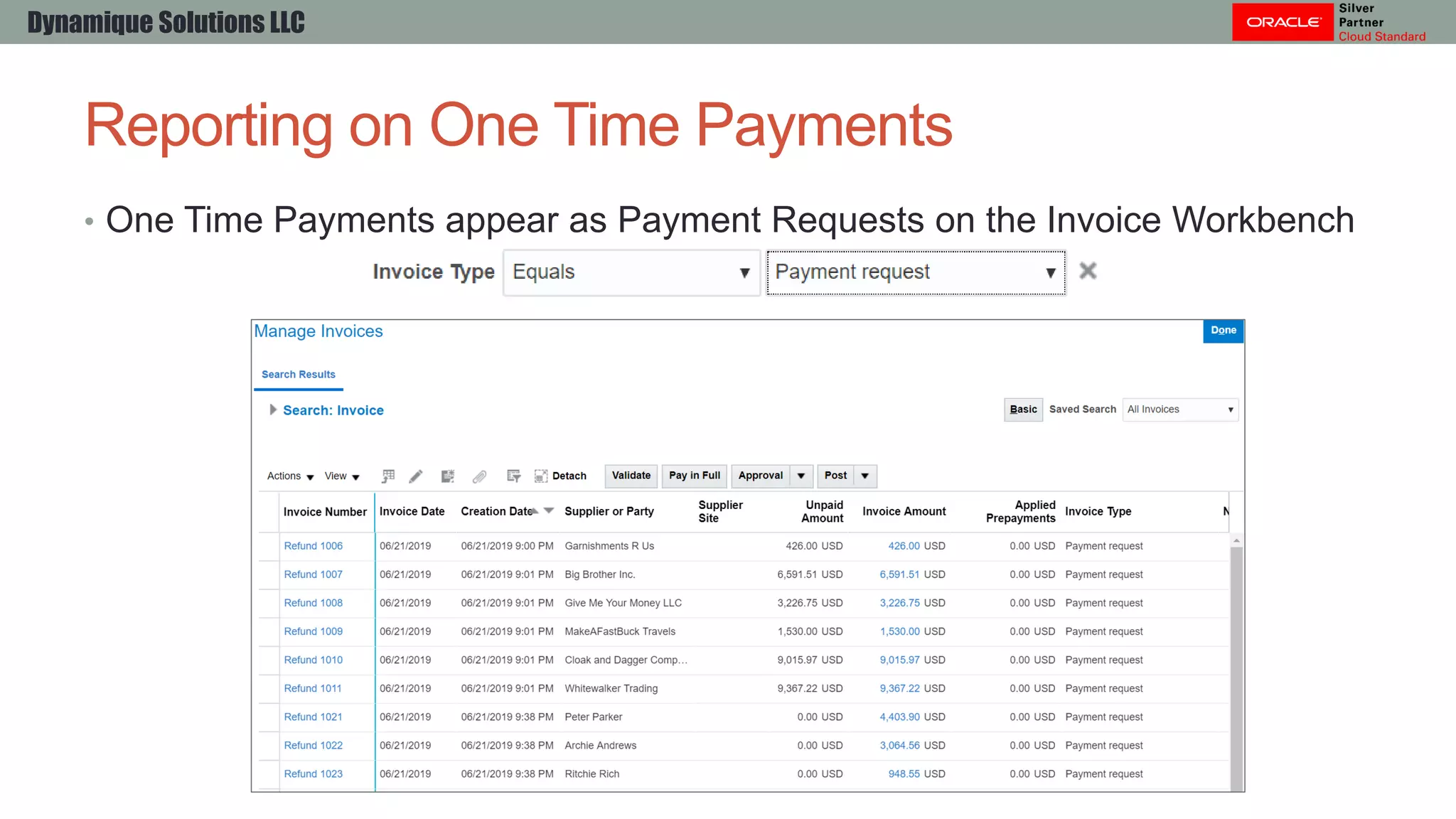Viewport: 1456px width, 819px height.
Task: Open the Approval dropdown arrow
Action: (x=801, y=476)
